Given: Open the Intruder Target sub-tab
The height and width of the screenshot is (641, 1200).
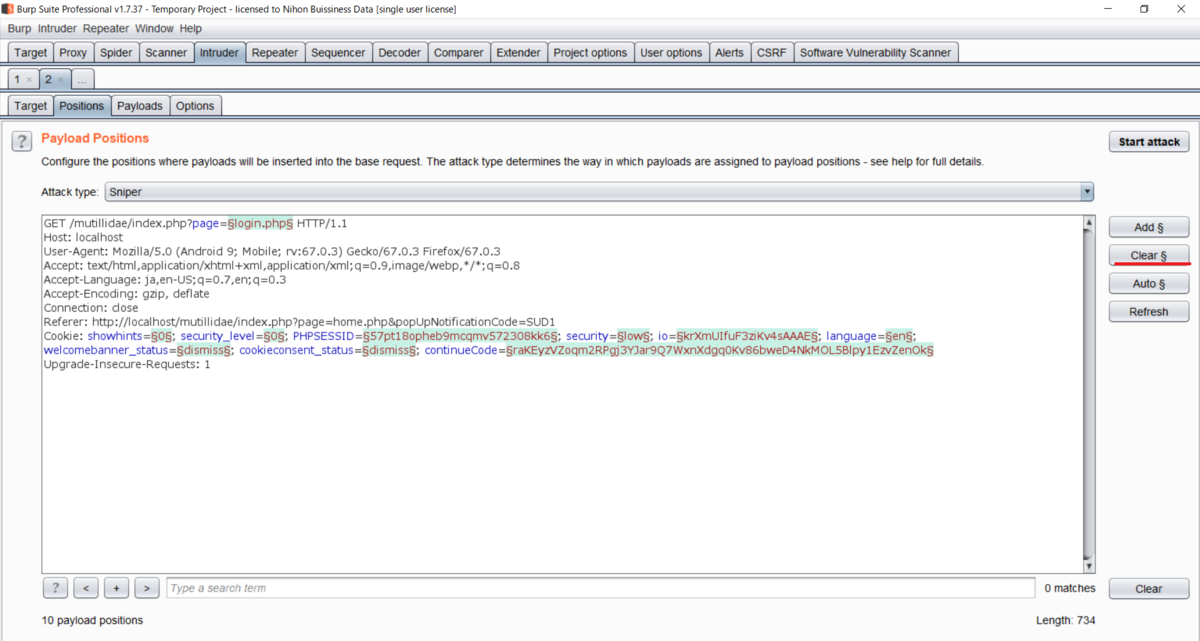Looking at the screenshot, I should click(31, 106).
